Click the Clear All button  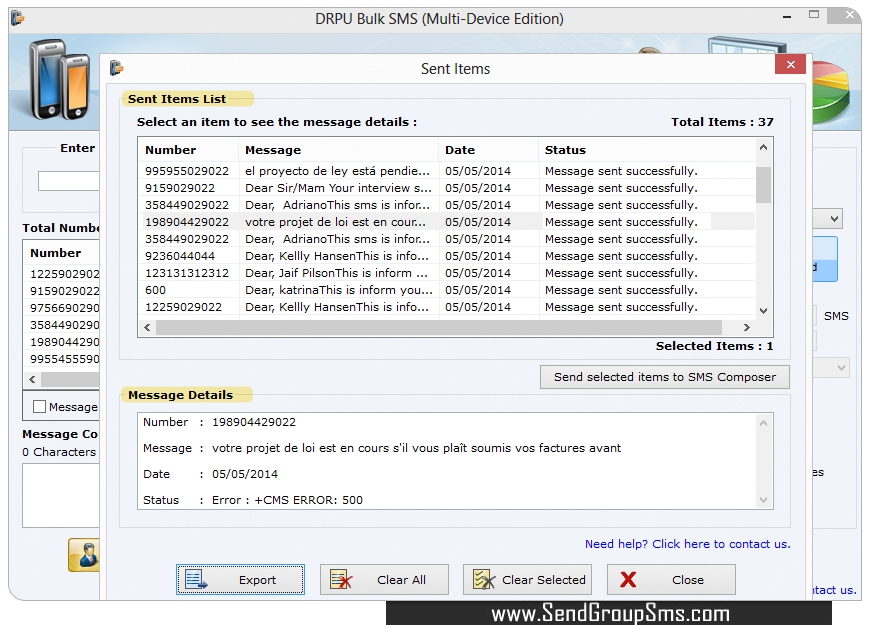point(384,580)
